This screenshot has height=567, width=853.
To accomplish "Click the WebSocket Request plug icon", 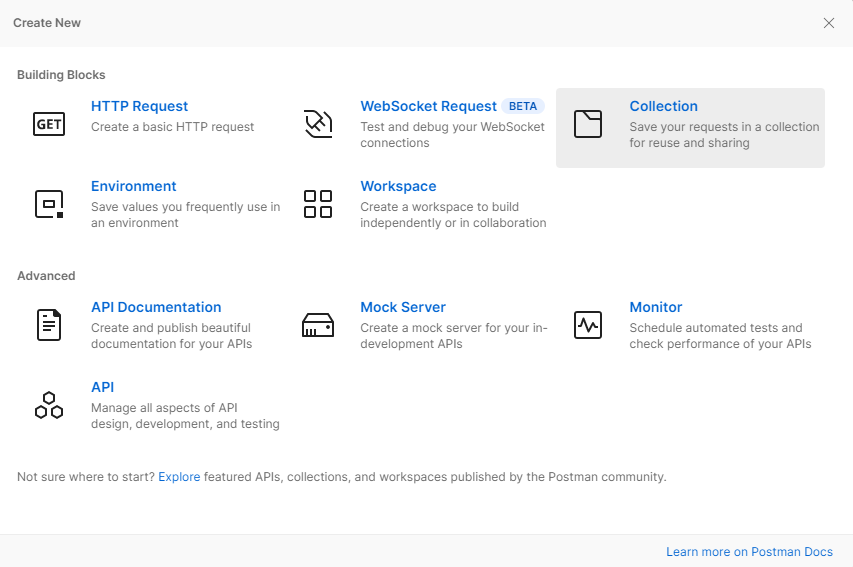I will pyautogui.click(x=318, y=124).
